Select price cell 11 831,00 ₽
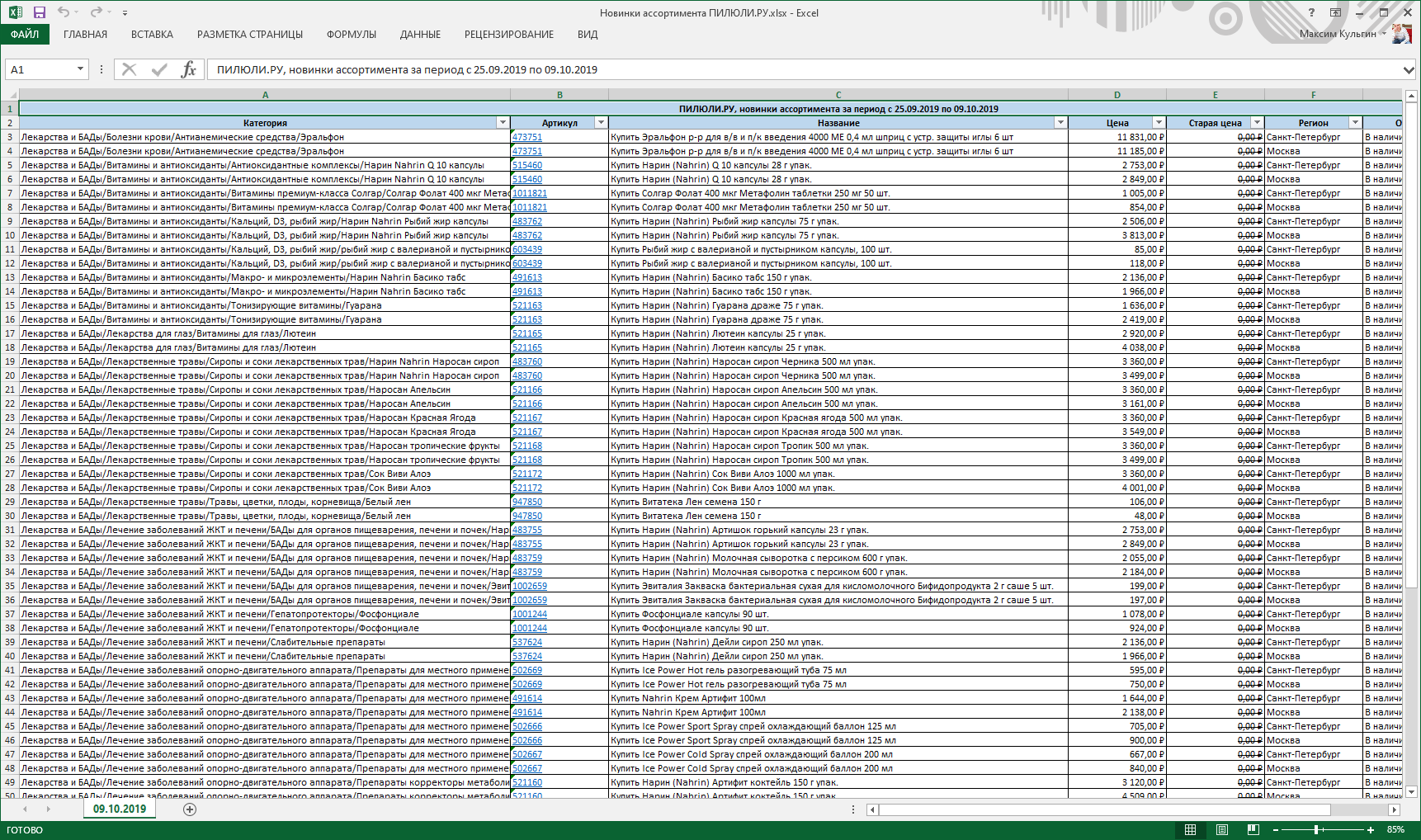The image size is (1421, 840). pyautogui.click(x=1116, y=137)
